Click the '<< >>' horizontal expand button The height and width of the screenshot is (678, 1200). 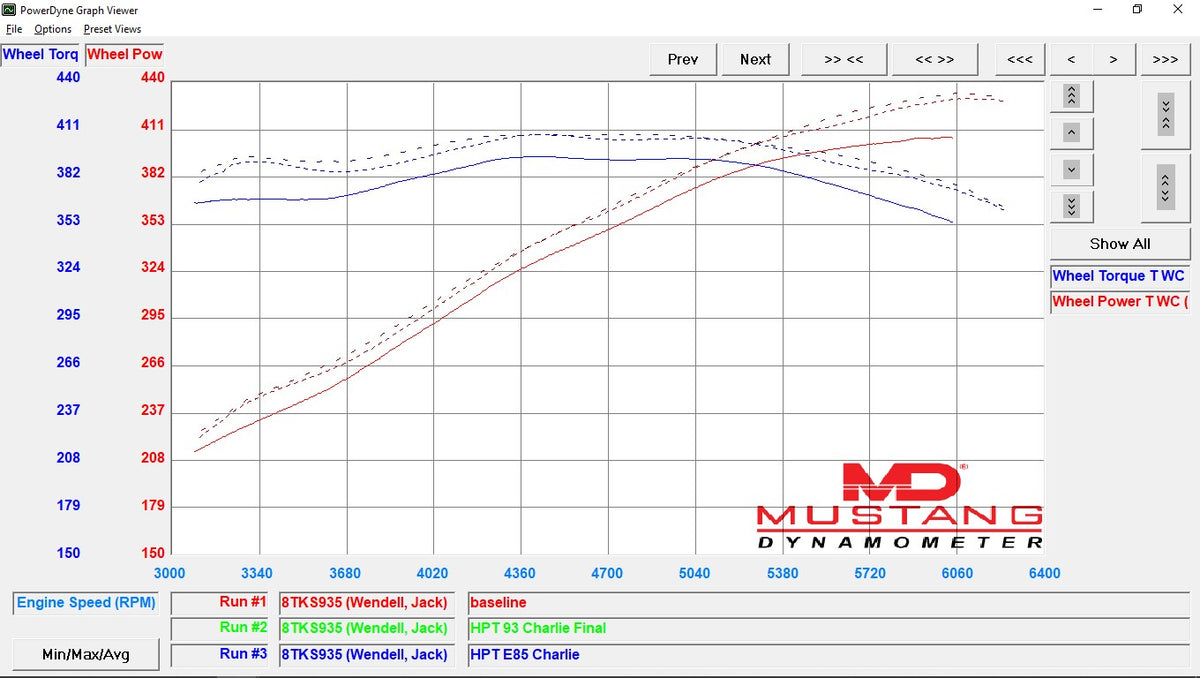click(935, 59)
